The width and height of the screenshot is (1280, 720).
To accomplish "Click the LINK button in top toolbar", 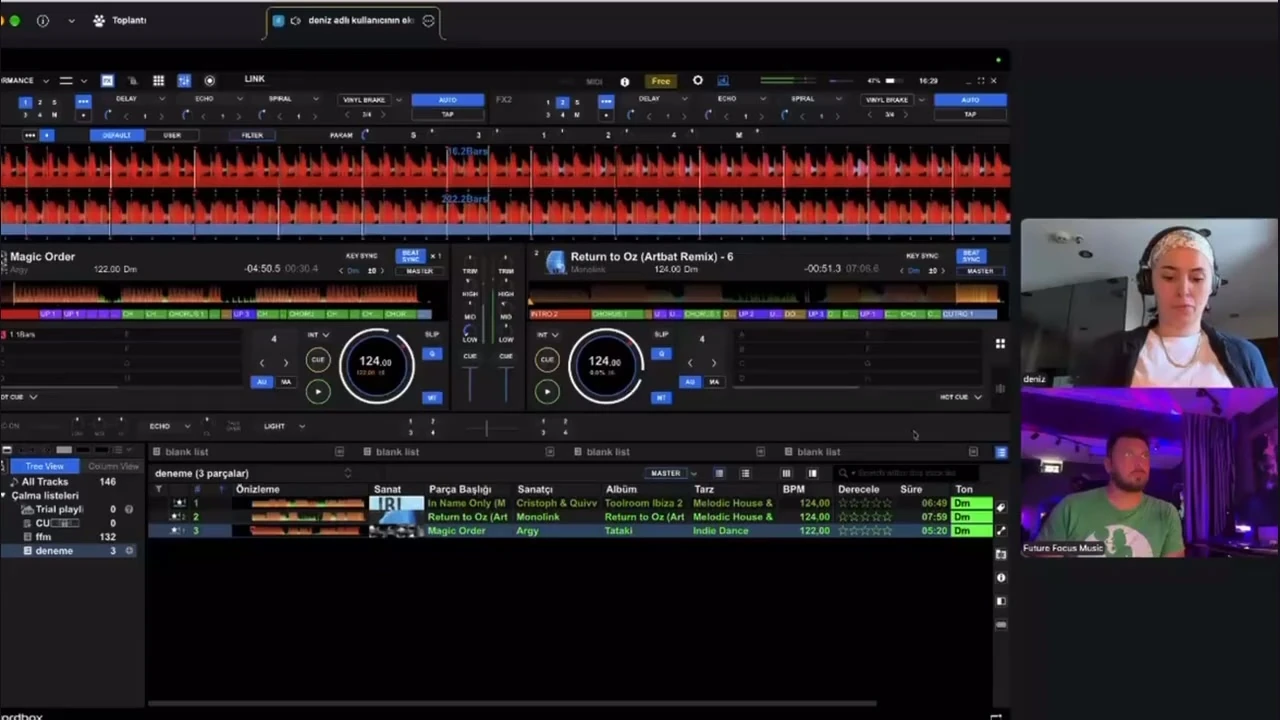I will pos(255,79).
